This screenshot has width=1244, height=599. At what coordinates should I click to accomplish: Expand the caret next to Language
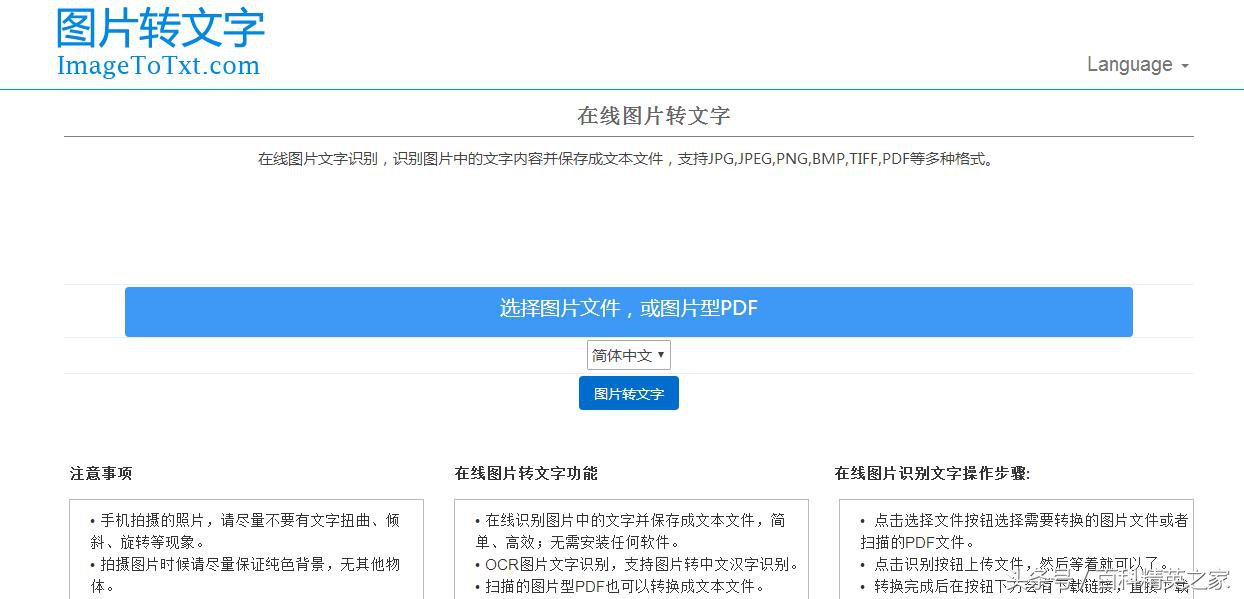coord(1185,66)
